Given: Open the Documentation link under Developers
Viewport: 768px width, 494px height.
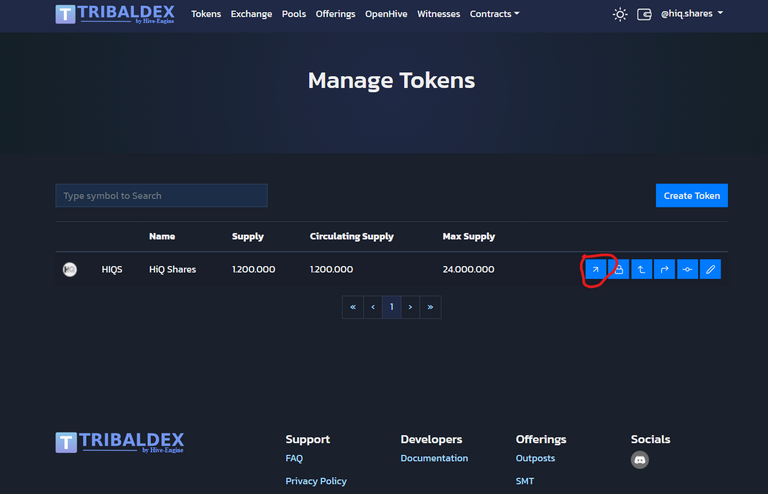Looking at the screenshot, I should 434,458.
